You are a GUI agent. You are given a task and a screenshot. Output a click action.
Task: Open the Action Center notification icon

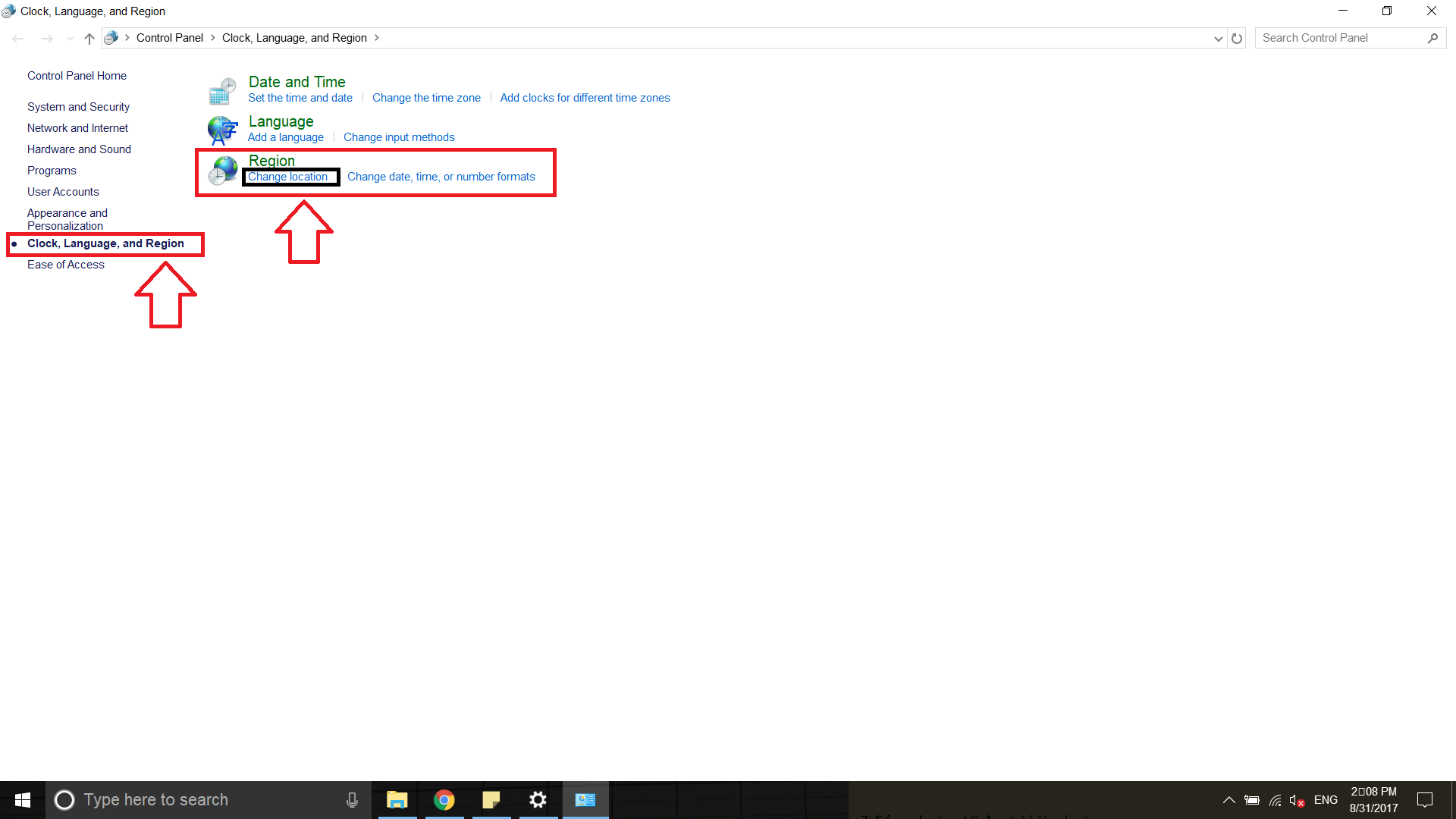click(x=1425, y=799)
